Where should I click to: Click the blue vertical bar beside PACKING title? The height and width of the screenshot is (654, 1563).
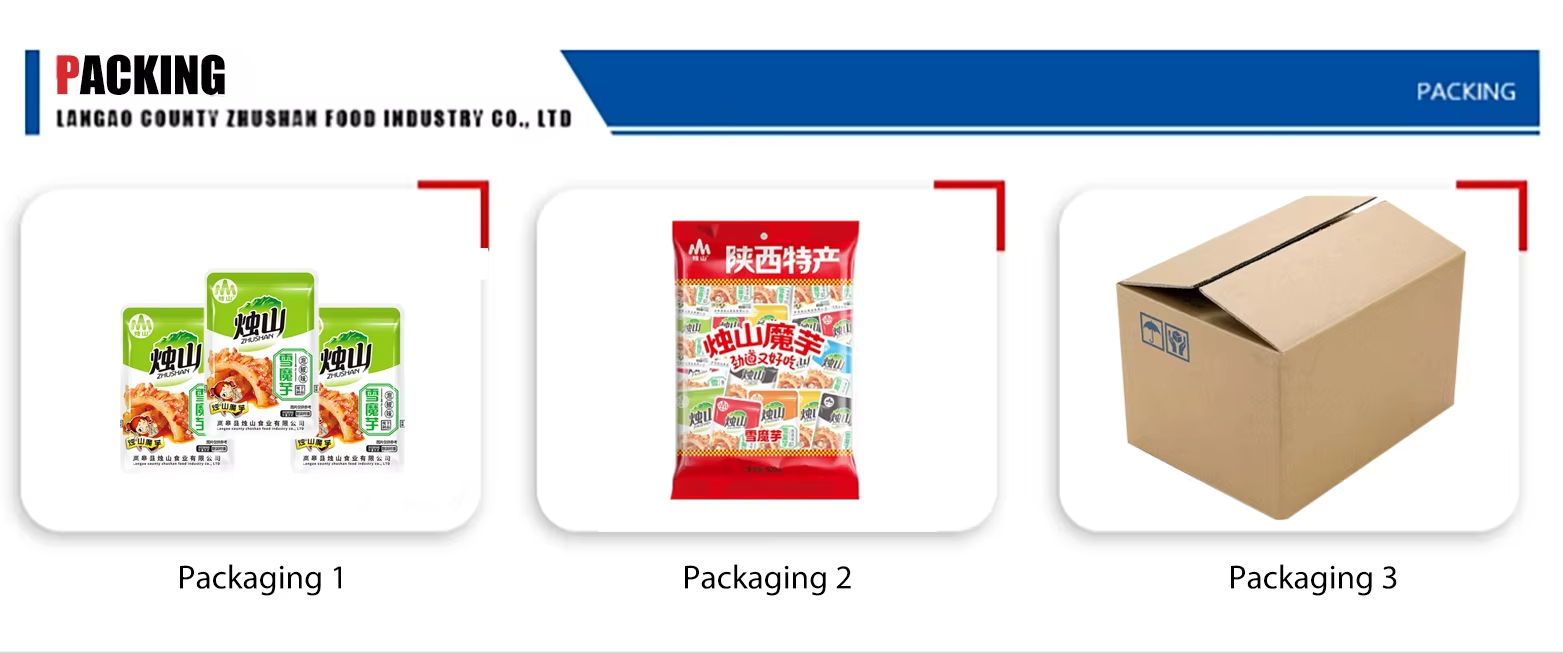coord(32,92)
